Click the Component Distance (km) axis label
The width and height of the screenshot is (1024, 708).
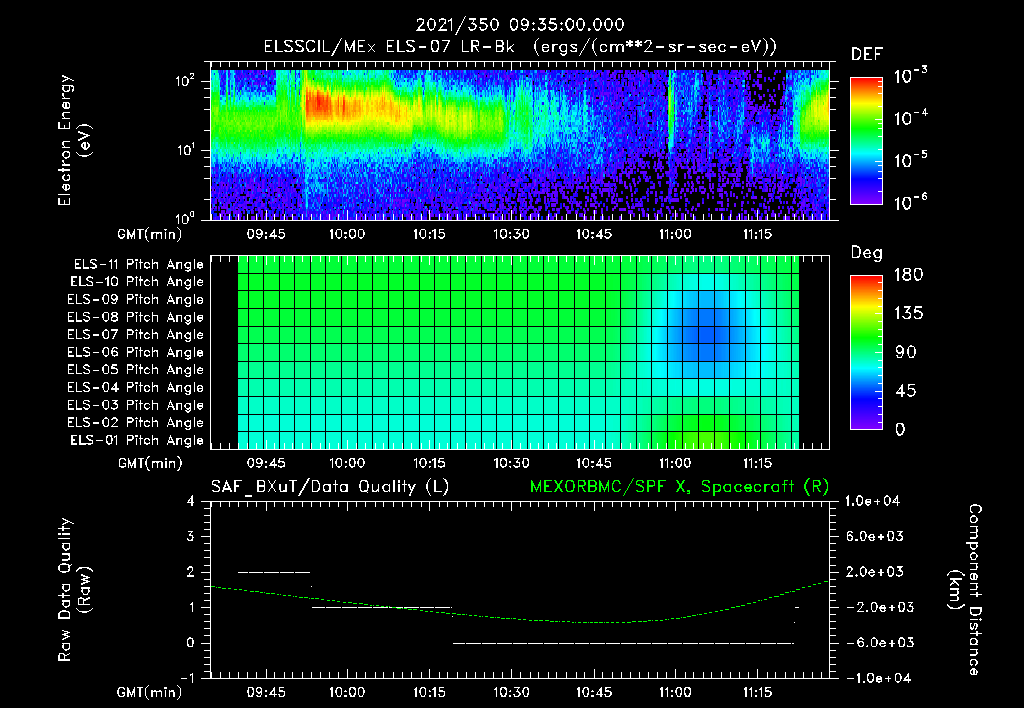tap(965, 590)
